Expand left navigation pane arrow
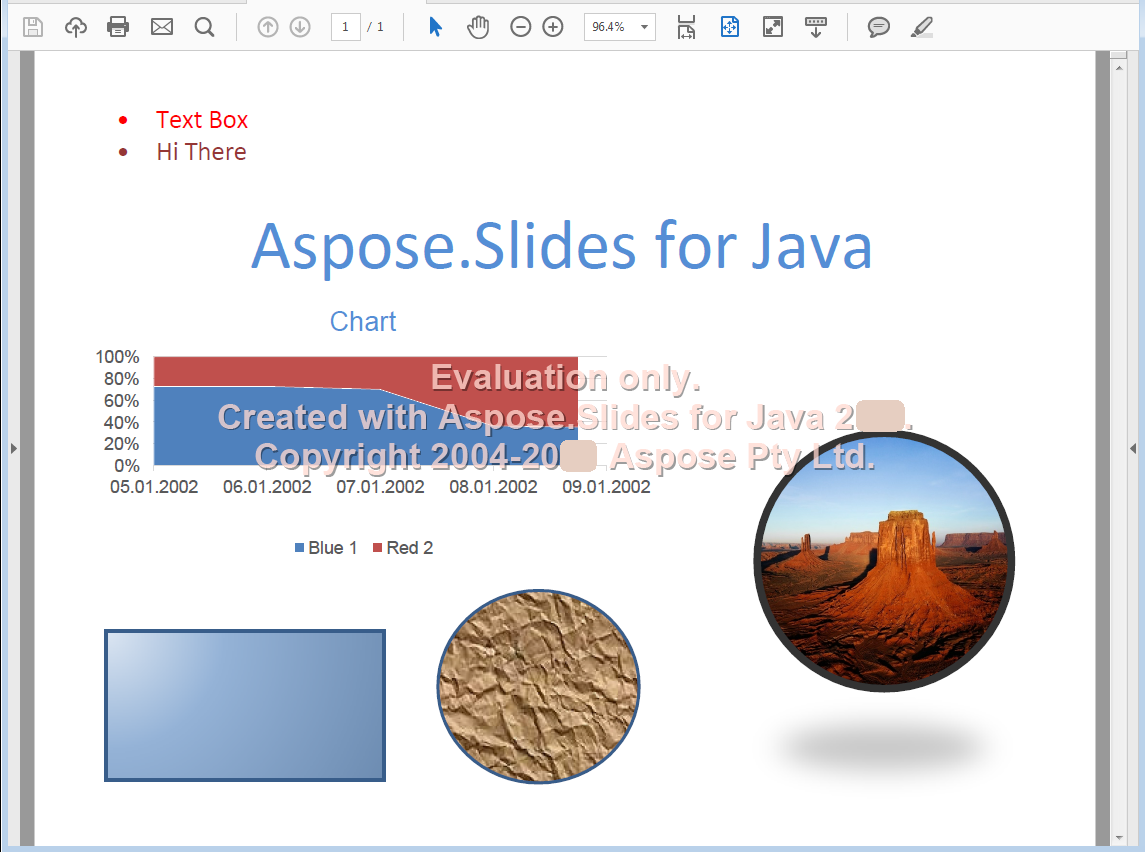This screenshot has width=1145, height=852. tap(14, 448)
